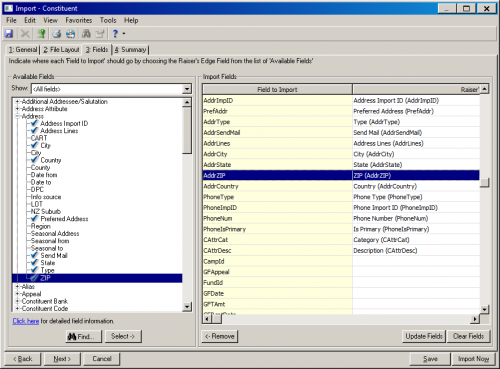Select checked Address Import ID field

pos(64,123)
